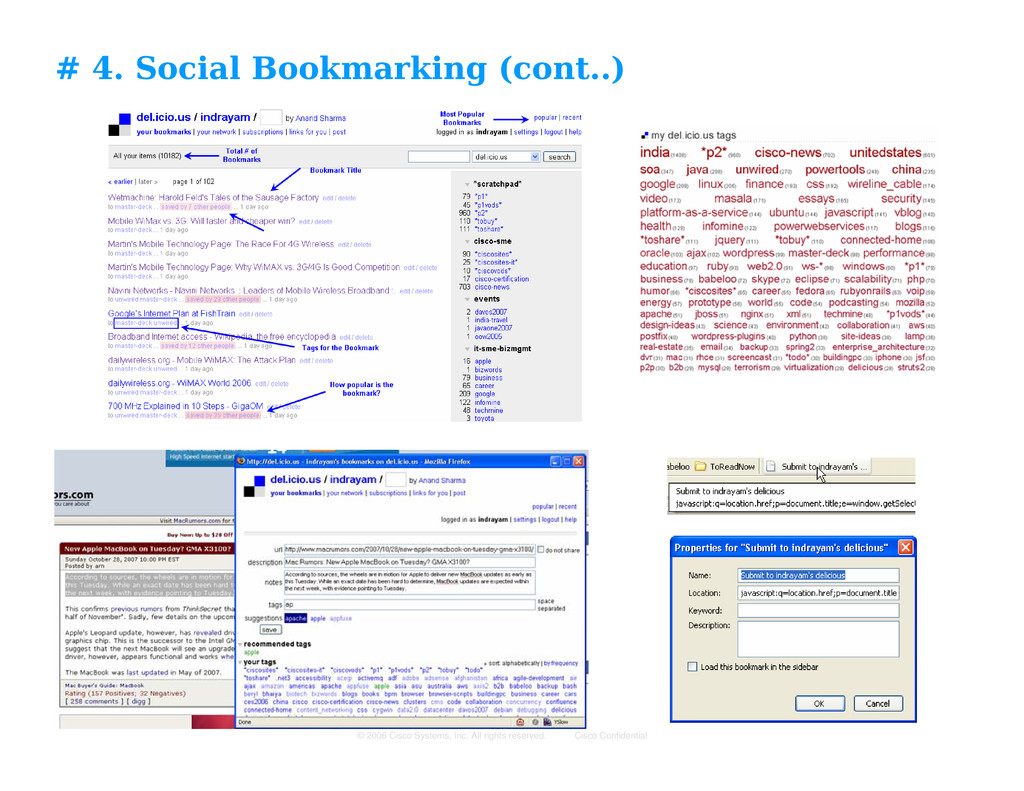Viewport: 1024px width, 791px height.
Task: Click 'post' in the Firefox window navigation
Action: point(459,493)
